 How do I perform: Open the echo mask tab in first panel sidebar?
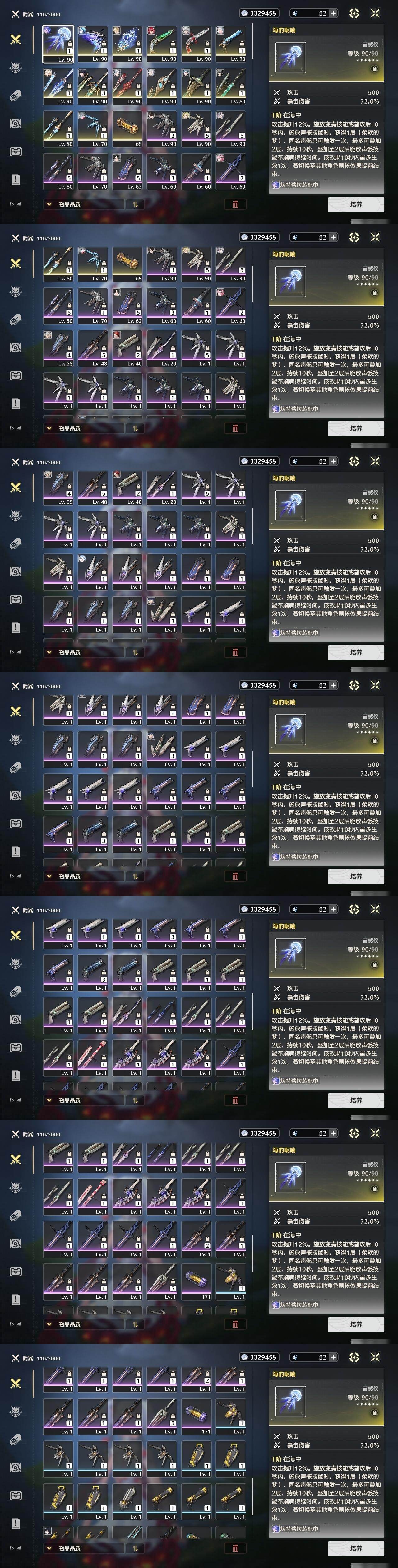point(16,67)
